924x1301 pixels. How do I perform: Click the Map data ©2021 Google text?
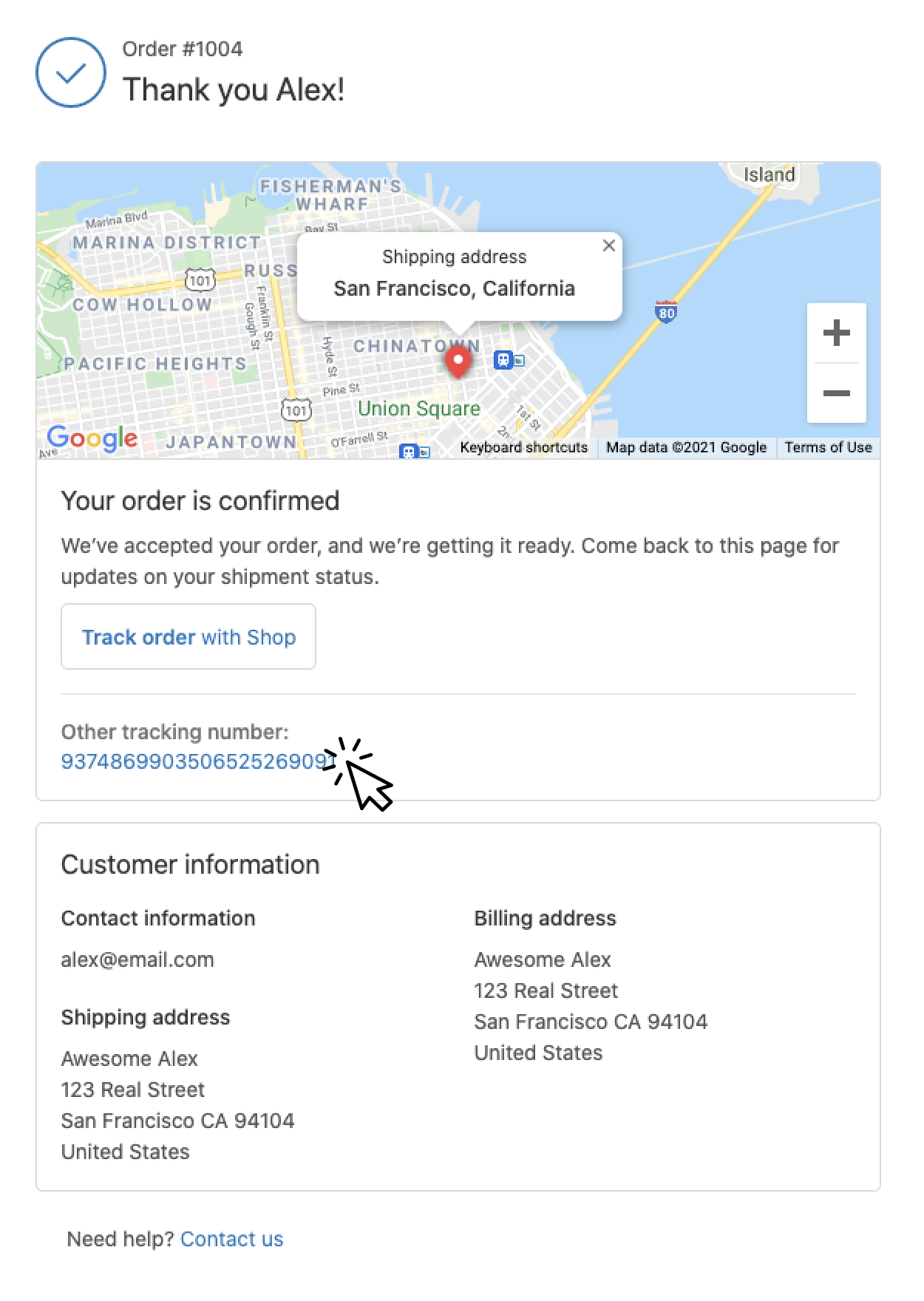(686, 447)
